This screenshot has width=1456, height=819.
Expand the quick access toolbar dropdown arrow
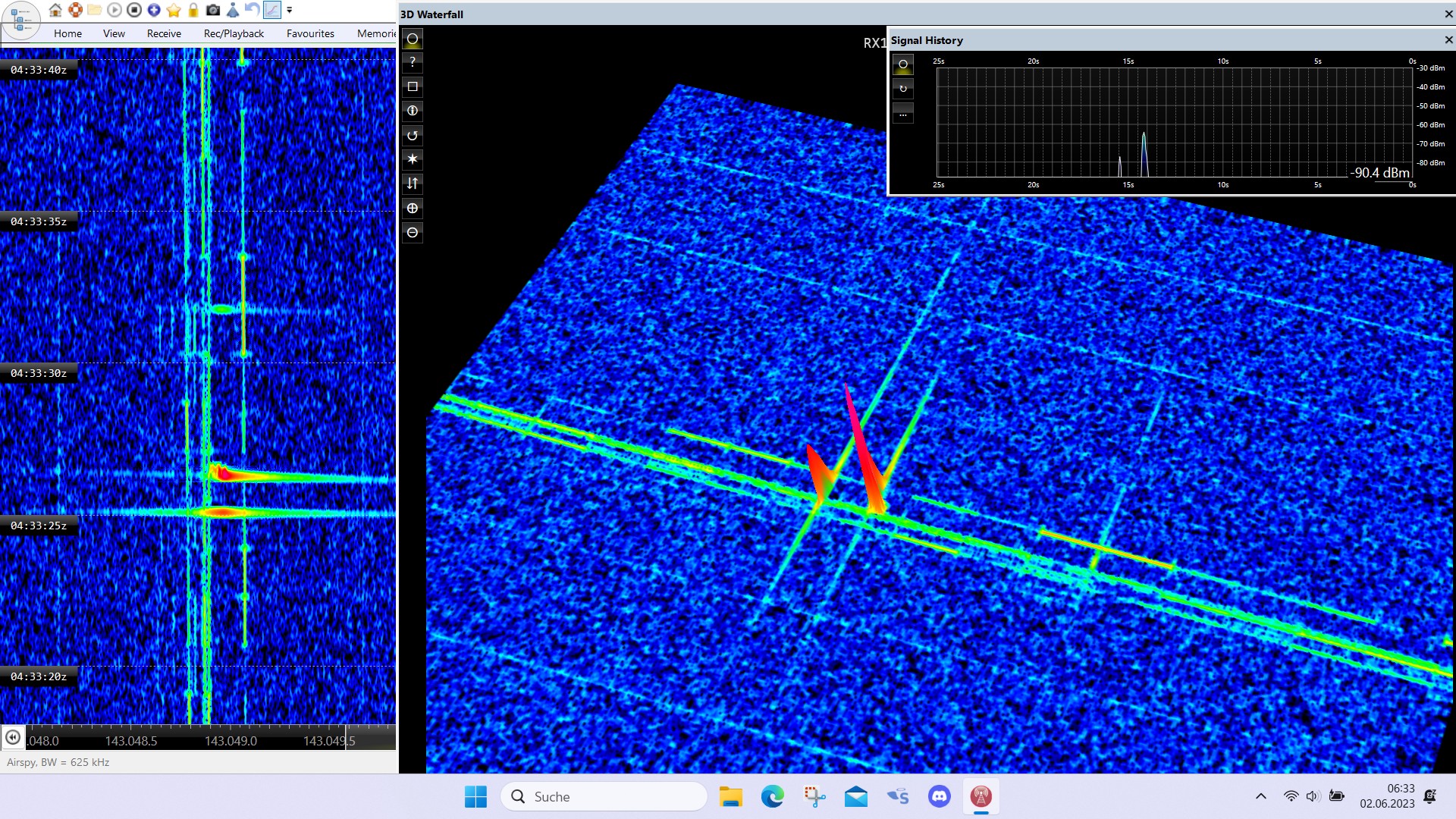click(289, 11)
